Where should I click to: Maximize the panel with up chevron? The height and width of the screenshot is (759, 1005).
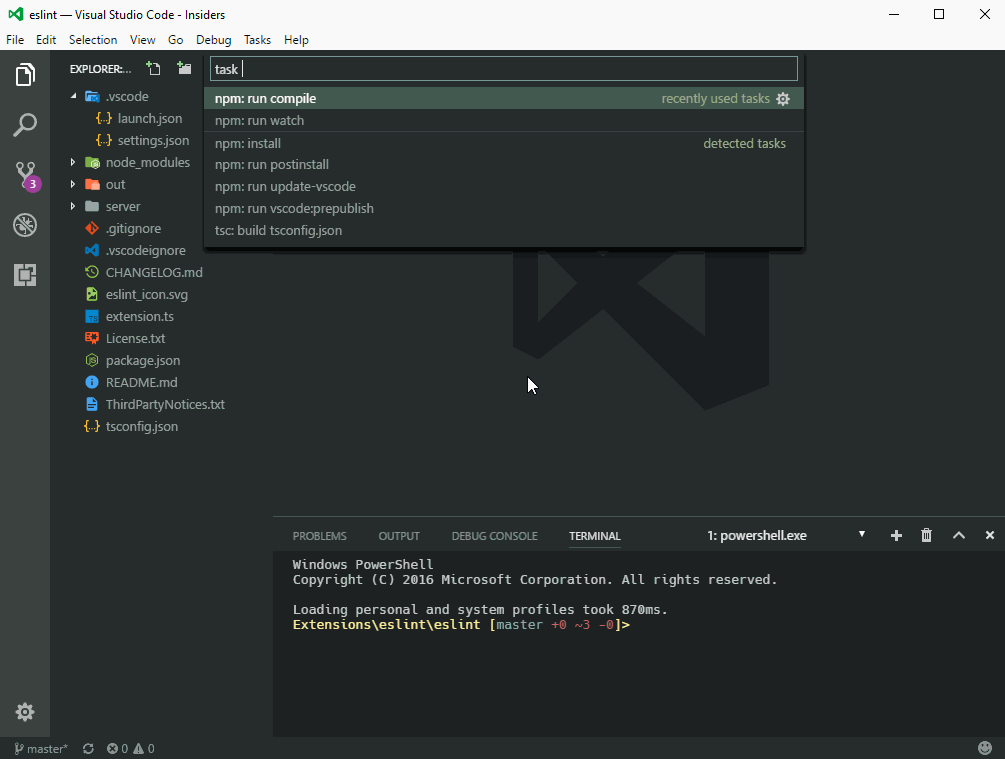point(958,536)
